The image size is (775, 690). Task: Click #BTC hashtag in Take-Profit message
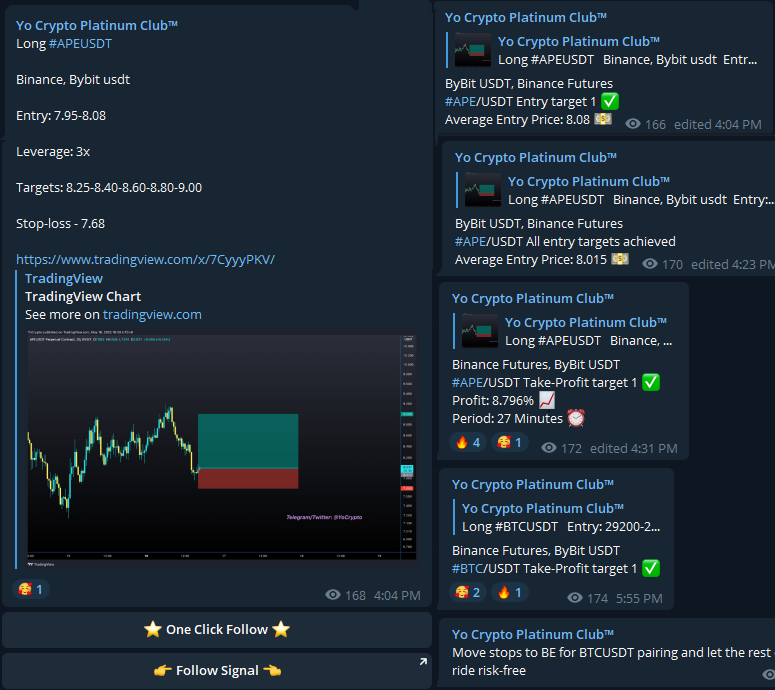tap(467, 569)
